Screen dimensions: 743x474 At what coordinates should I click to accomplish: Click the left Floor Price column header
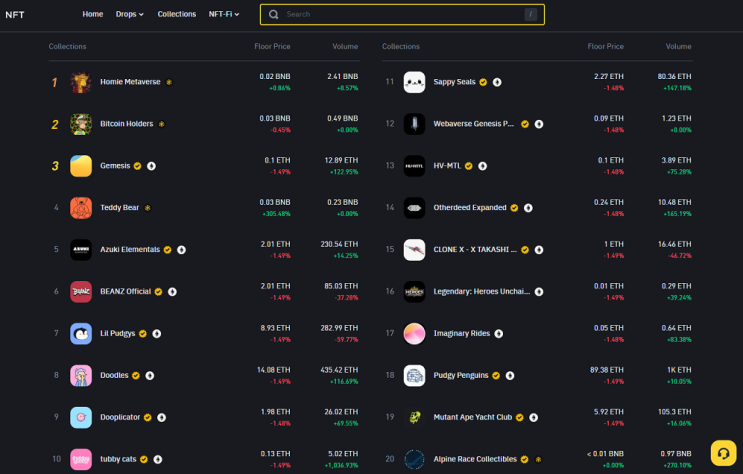(x=272, y=46)
